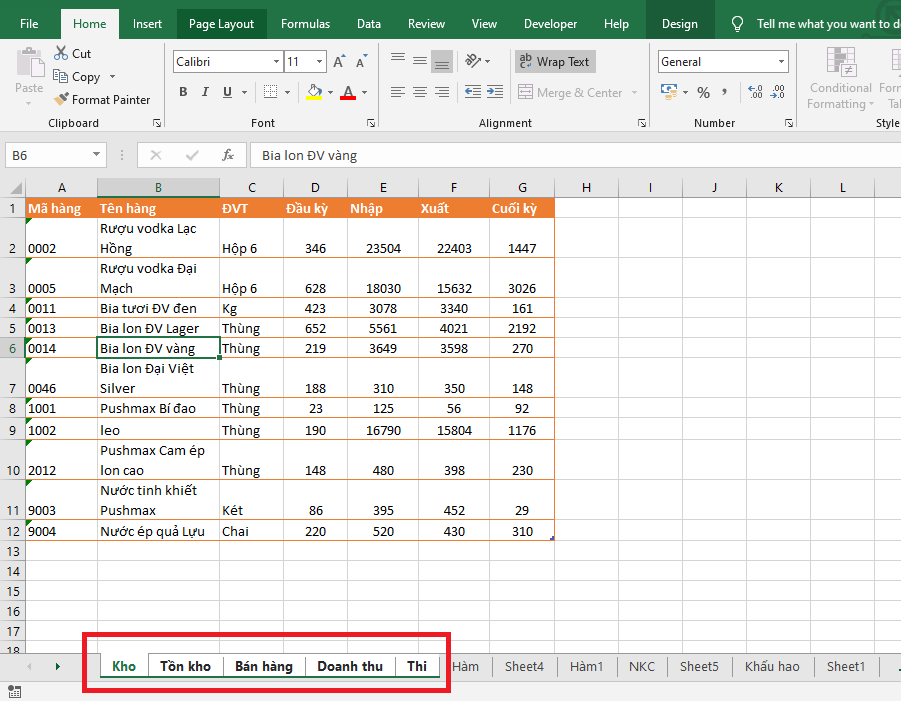Image resolution: width=901 pixels, height=701 pixels.
Task: Click the Tồn kho sheet tab
Action: point(185,666)
